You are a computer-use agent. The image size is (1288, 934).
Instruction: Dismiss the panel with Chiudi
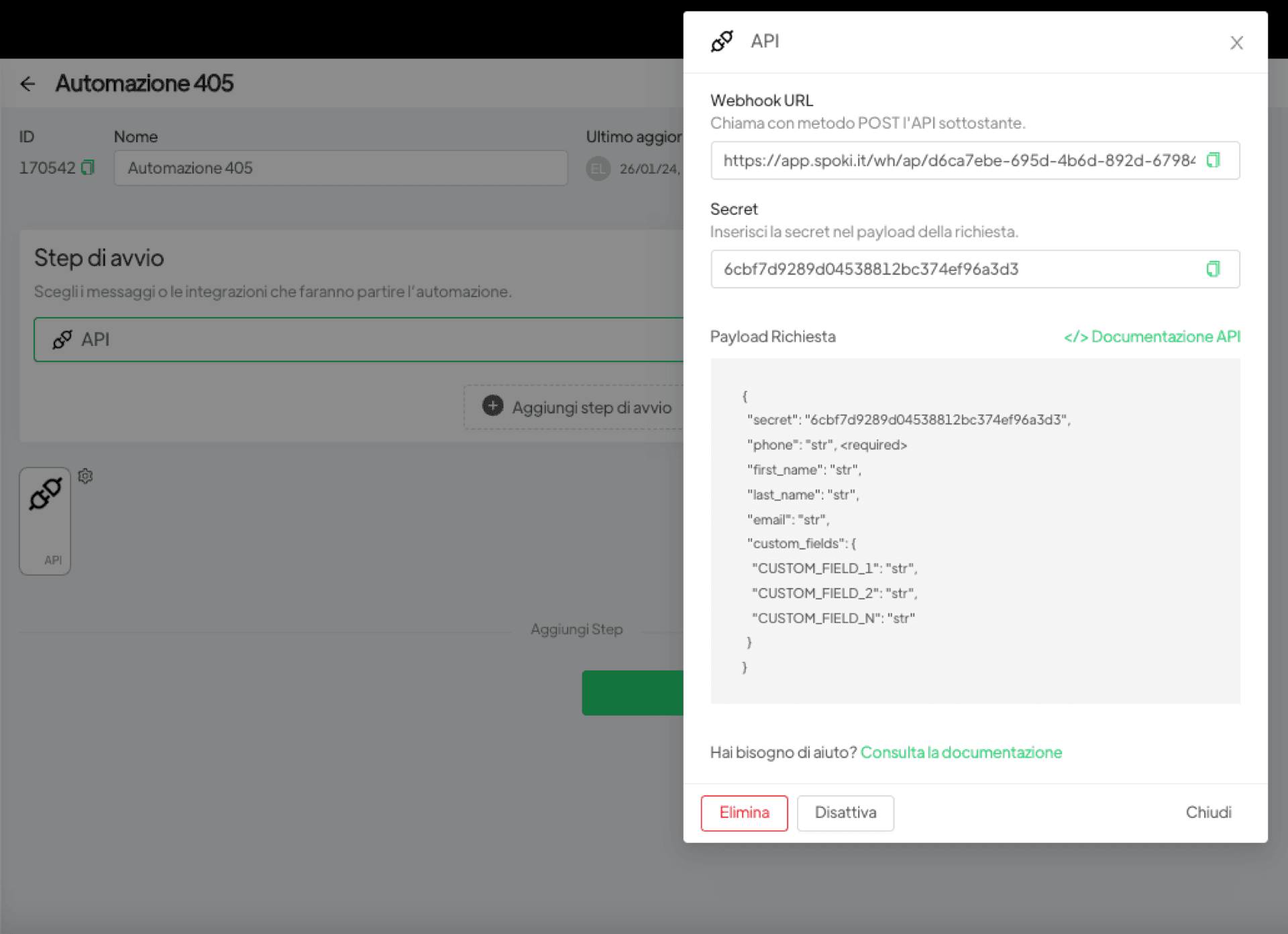tap(1208, 812)
